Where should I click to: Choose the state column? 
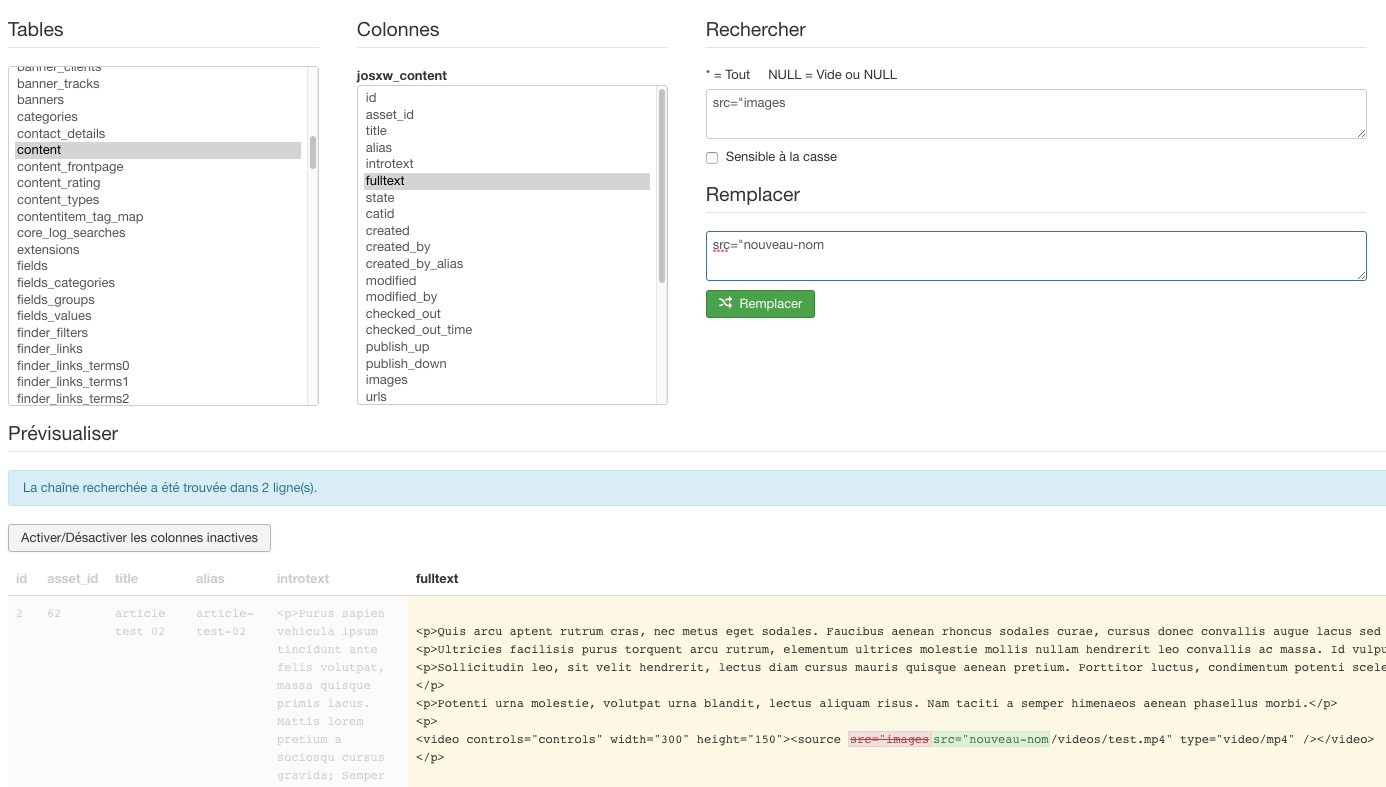pyautogui.click(x=507, y=198)
